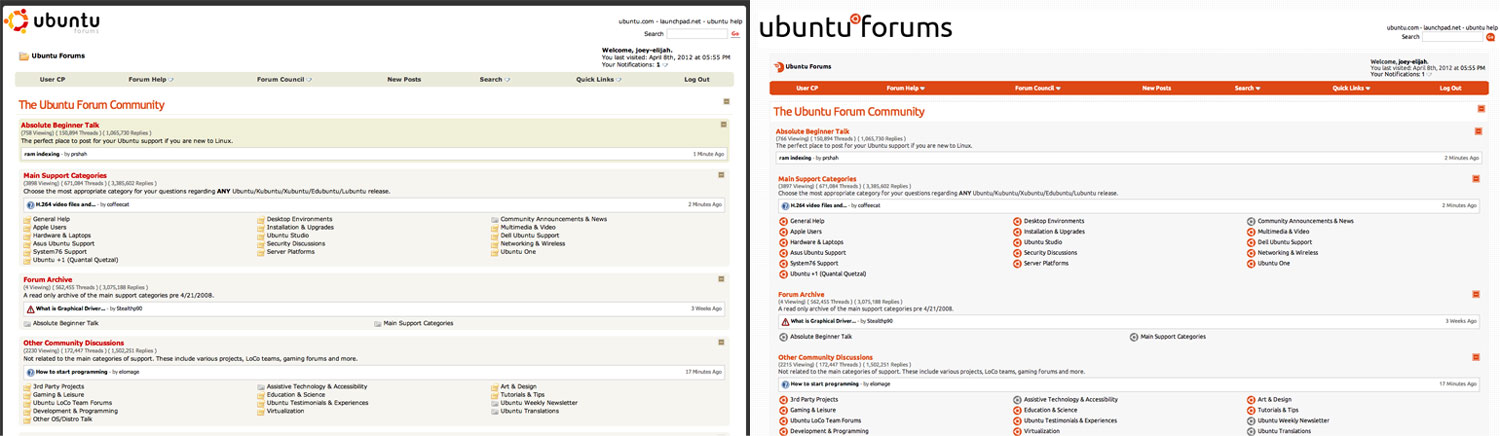Click the Community Announcements & News icon, beige design
The width and height of the screenshot is (1500, 436).
coord(495,219)
